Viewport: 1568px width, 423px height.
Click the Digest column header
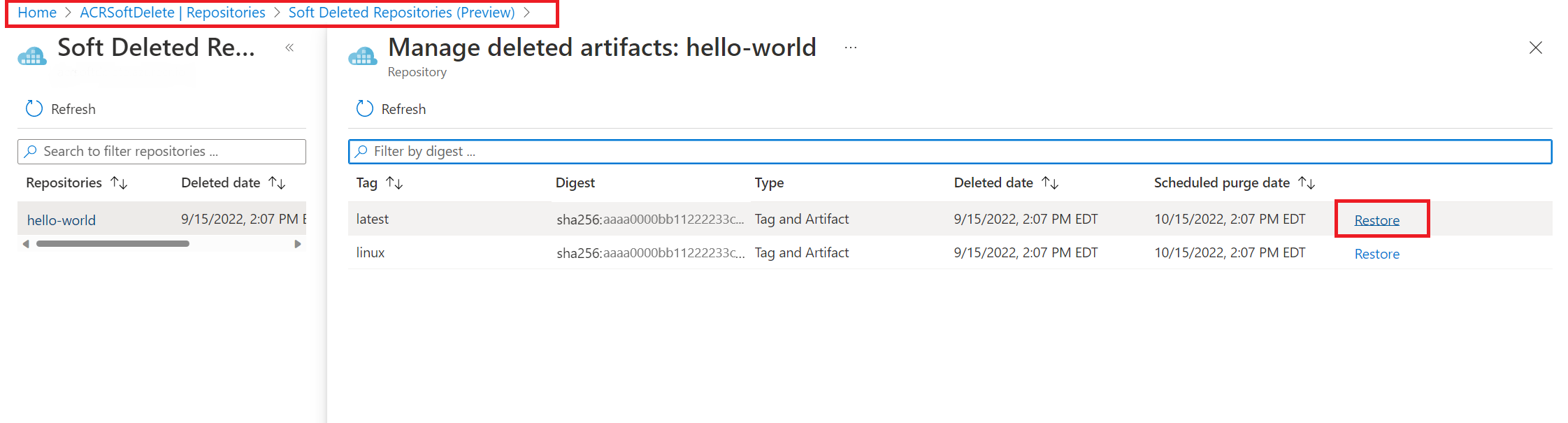tap(575, 182)
